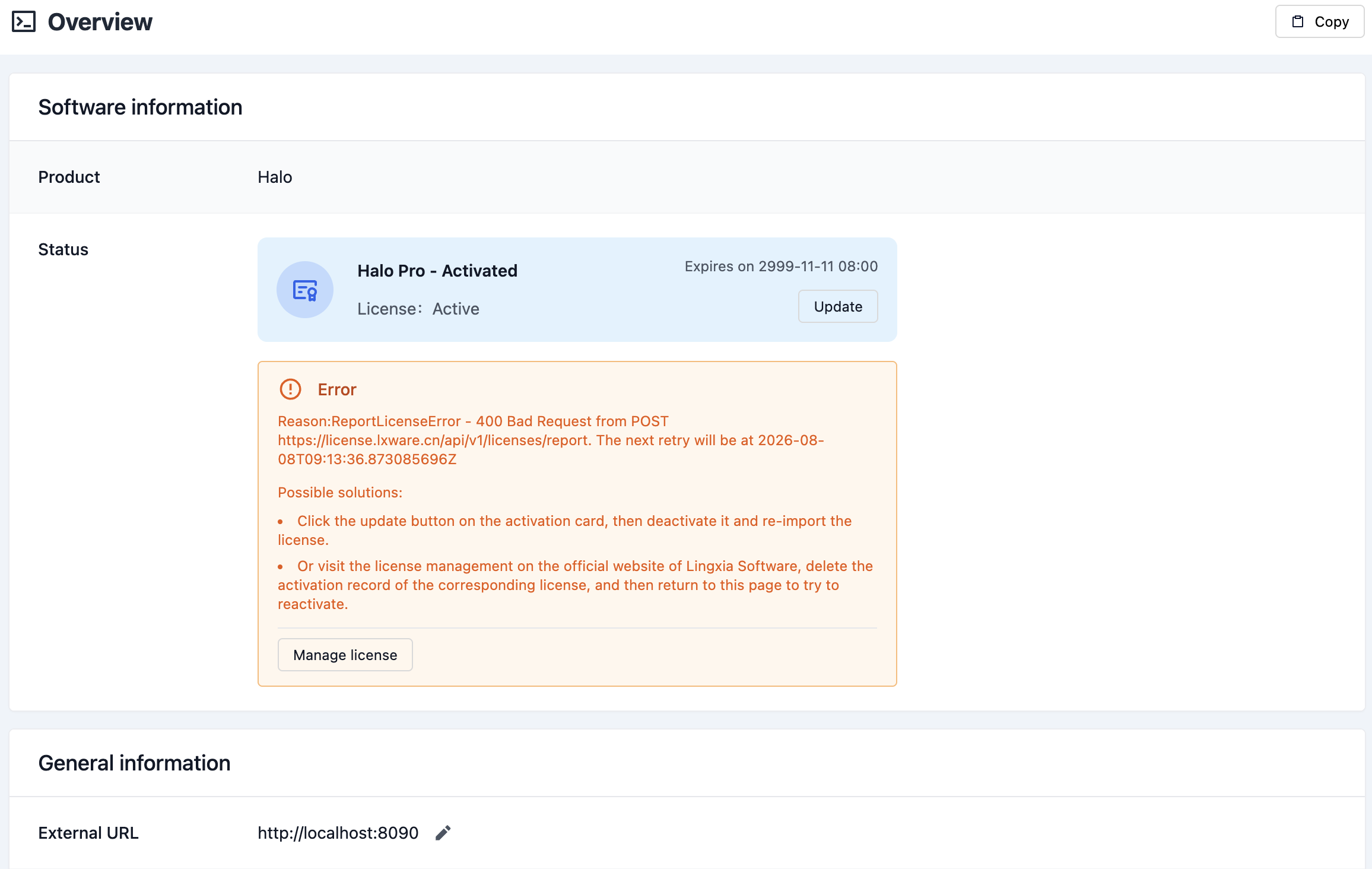Click the expiry date 2999-11-11 08:00
1372x869 pixels.
pyautogui.click(x=818, y=267)
